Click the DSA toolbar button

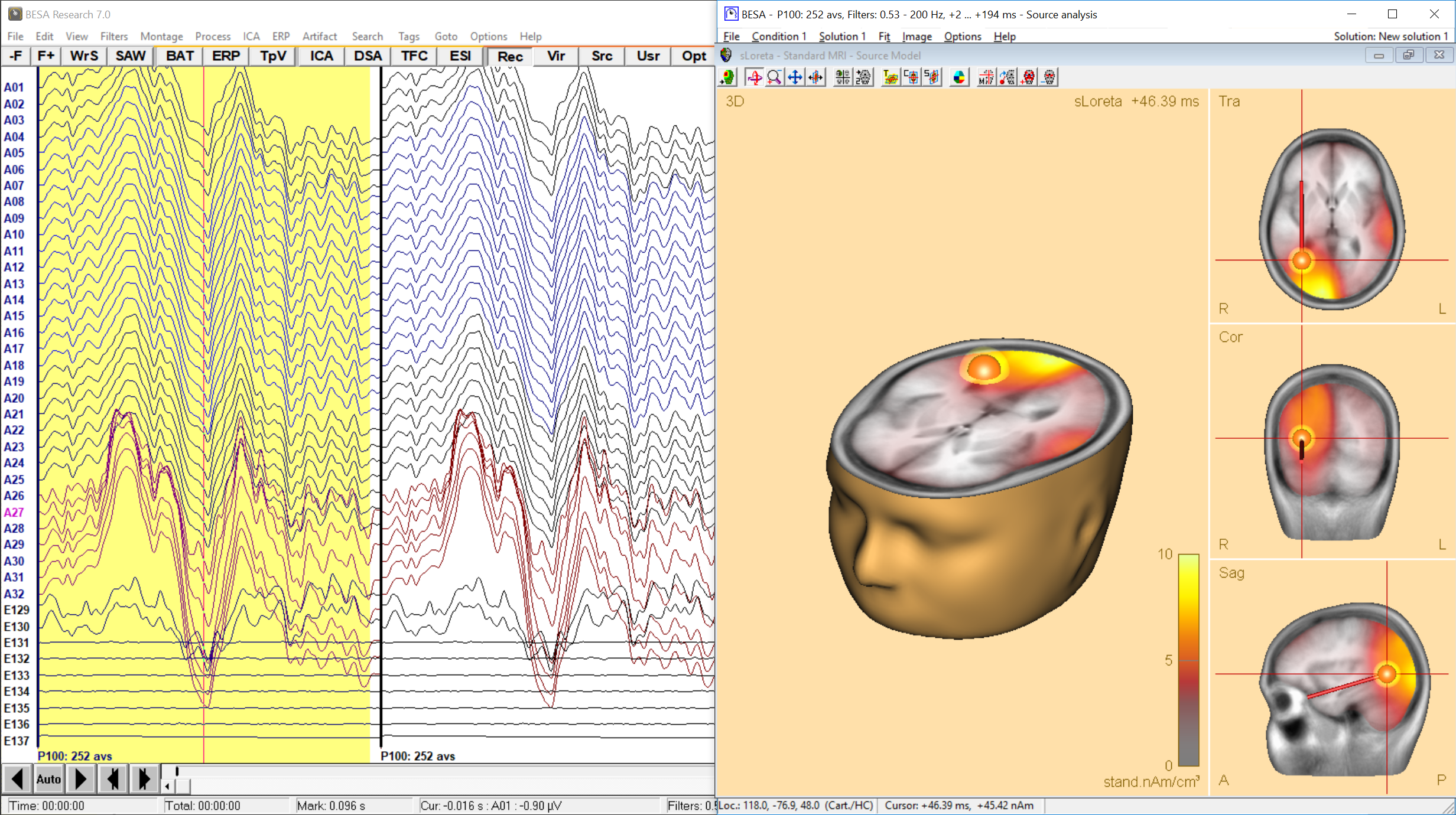(x=368, y=56)
